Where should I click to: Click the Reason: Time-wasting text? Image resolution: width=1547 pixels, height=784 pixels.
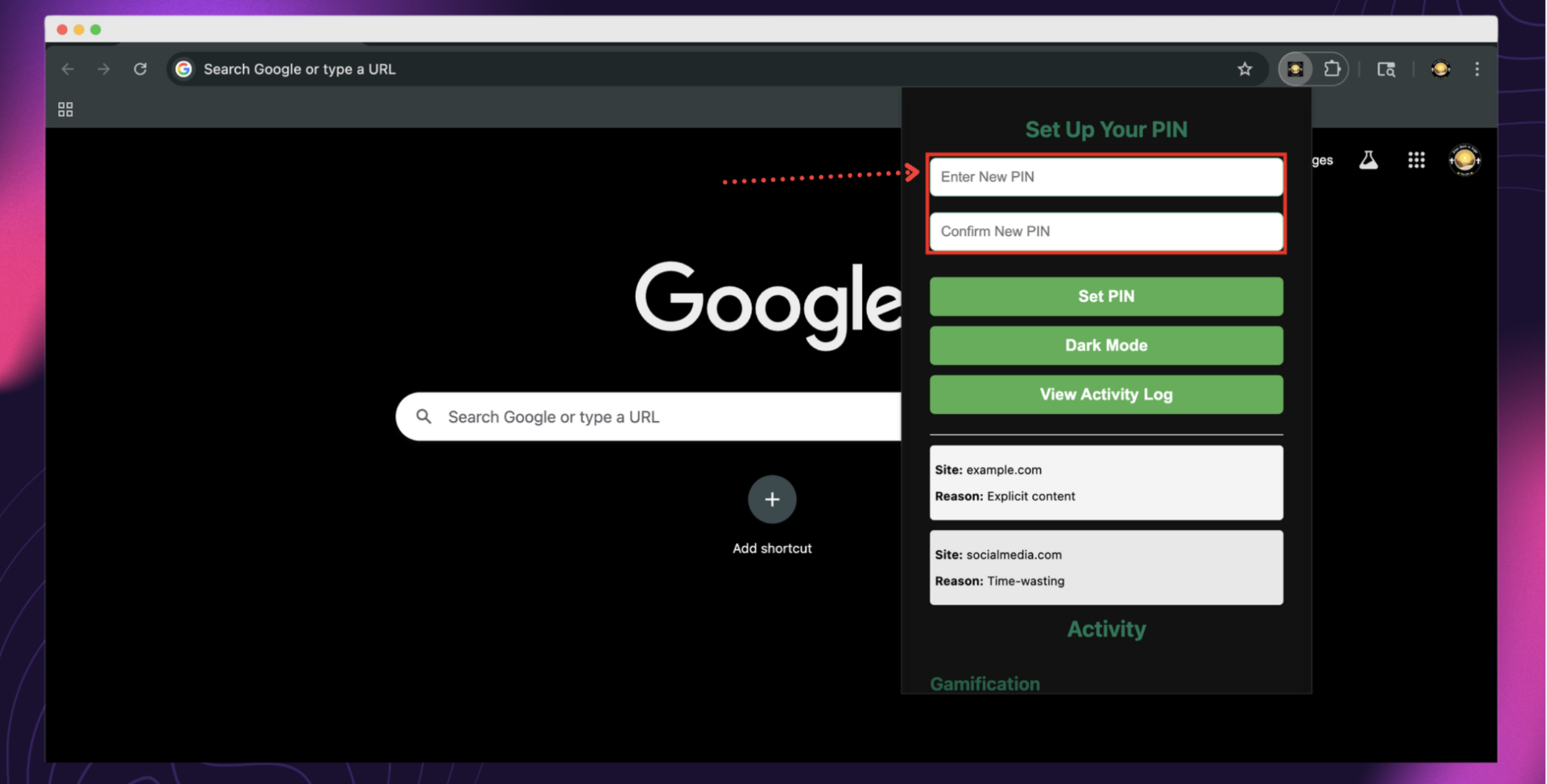click(x=999, y=581)
